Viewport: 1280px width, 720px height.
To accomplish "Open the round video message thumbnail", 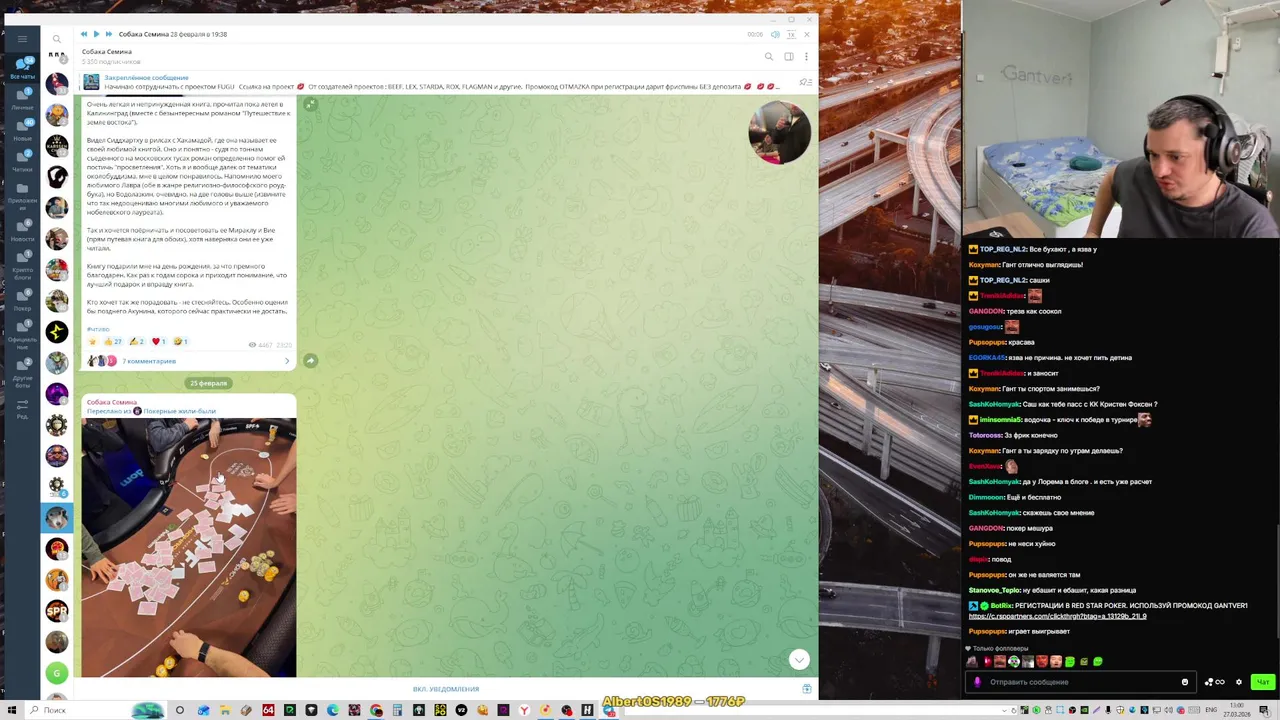I will [779, 132].
